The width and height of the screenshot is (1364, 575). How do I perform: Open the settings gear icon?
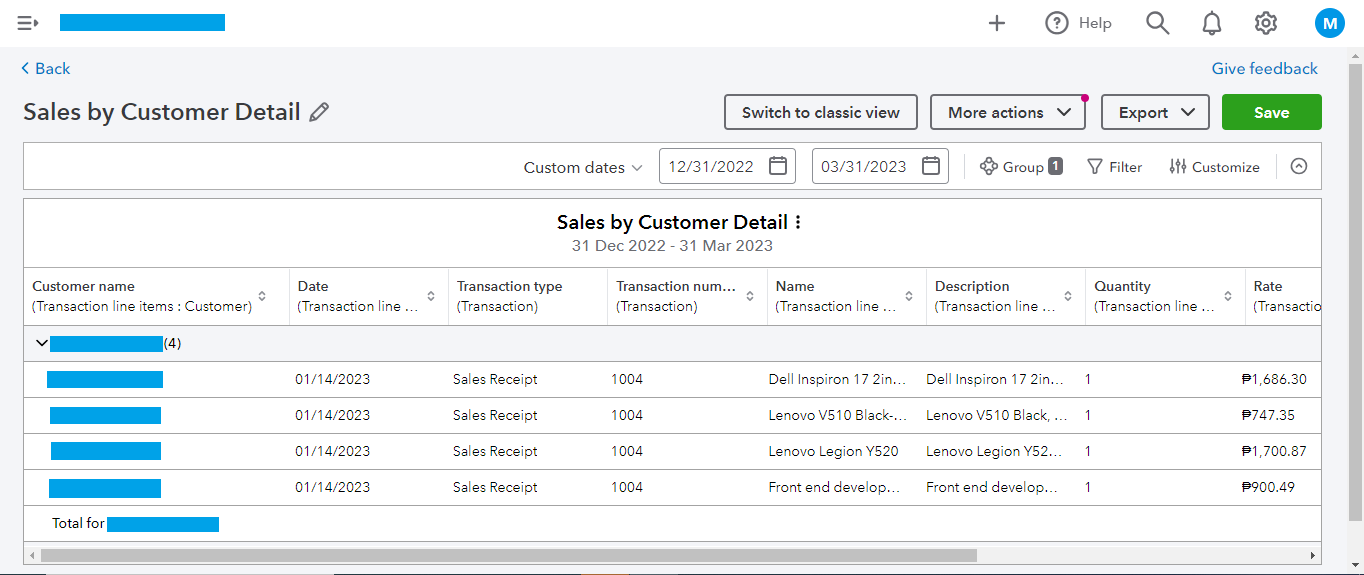(x=1266, y=23)
